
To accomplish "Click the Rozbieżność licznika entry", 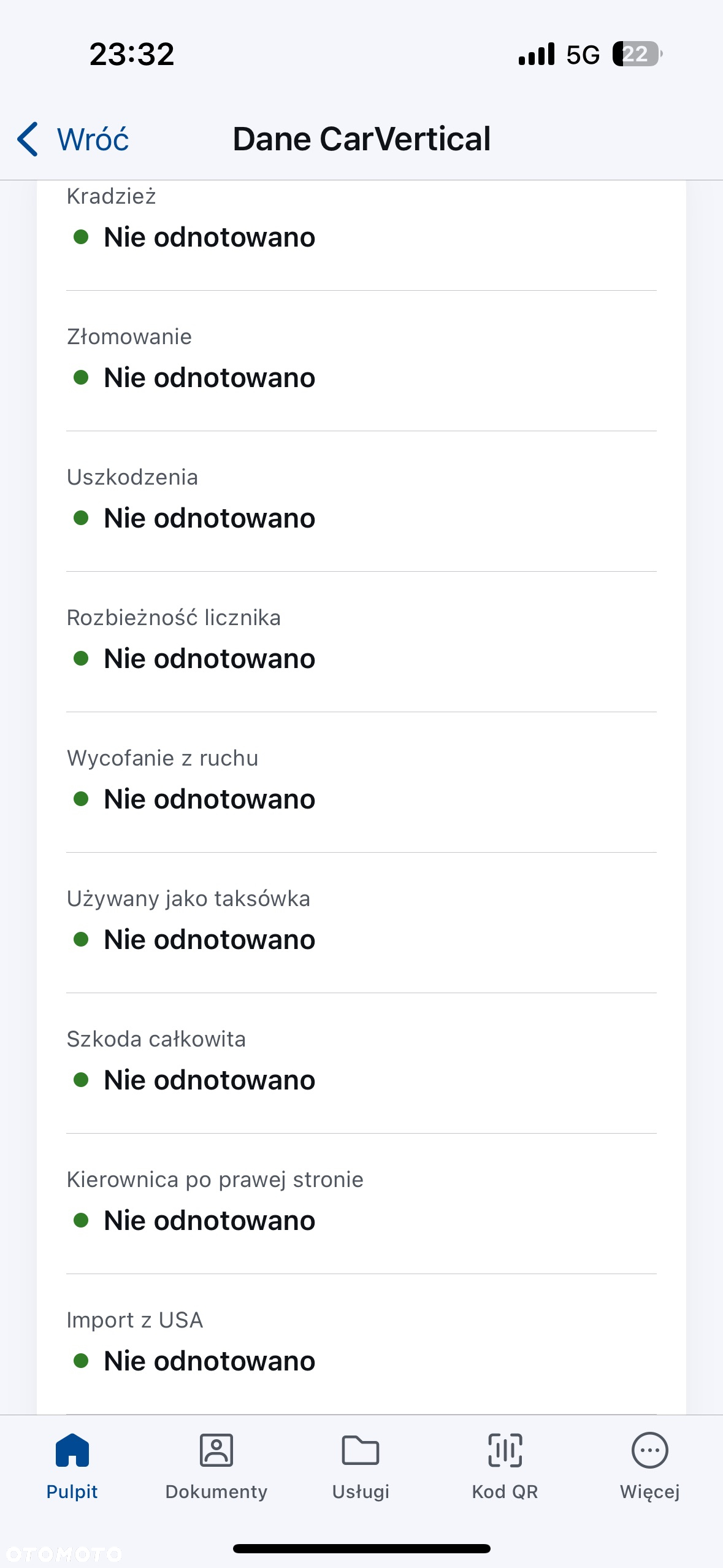I will click(361, 642).
